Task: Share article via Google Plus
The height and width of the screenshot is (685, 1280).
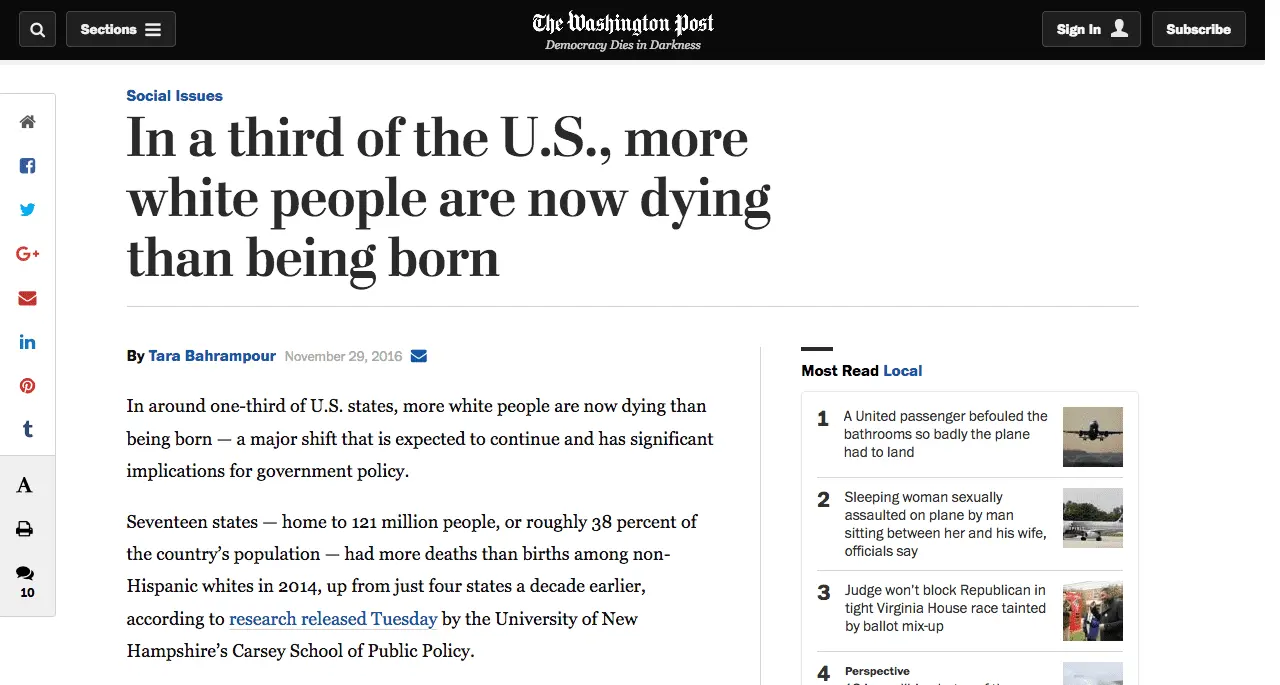Action: (27, 254)
